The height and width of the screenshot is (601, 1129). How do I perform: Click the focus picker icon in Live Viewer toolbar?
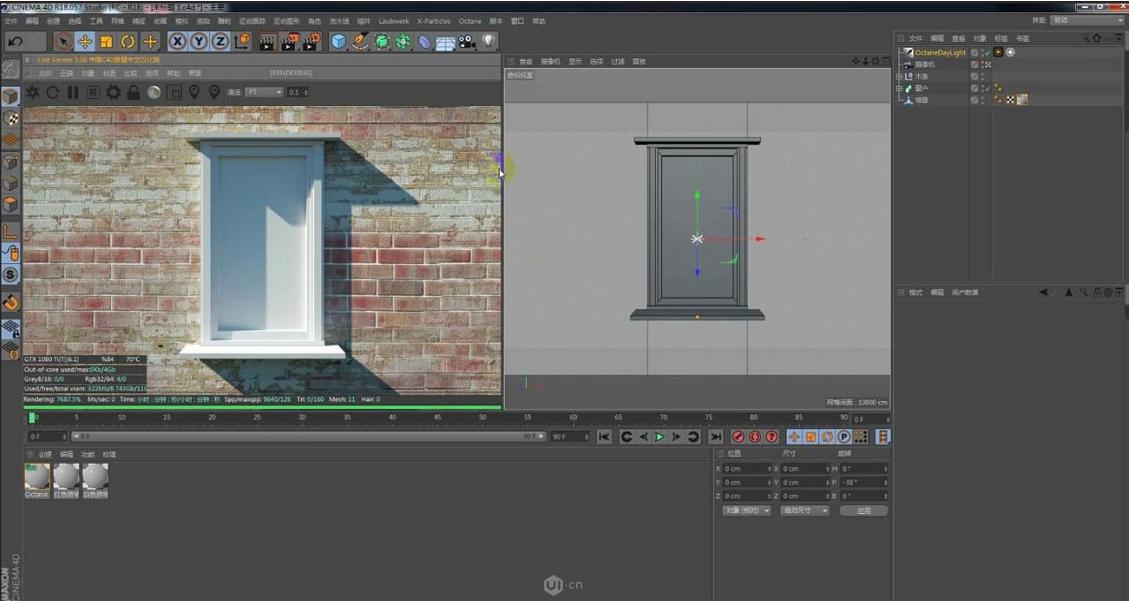[193, 92]
